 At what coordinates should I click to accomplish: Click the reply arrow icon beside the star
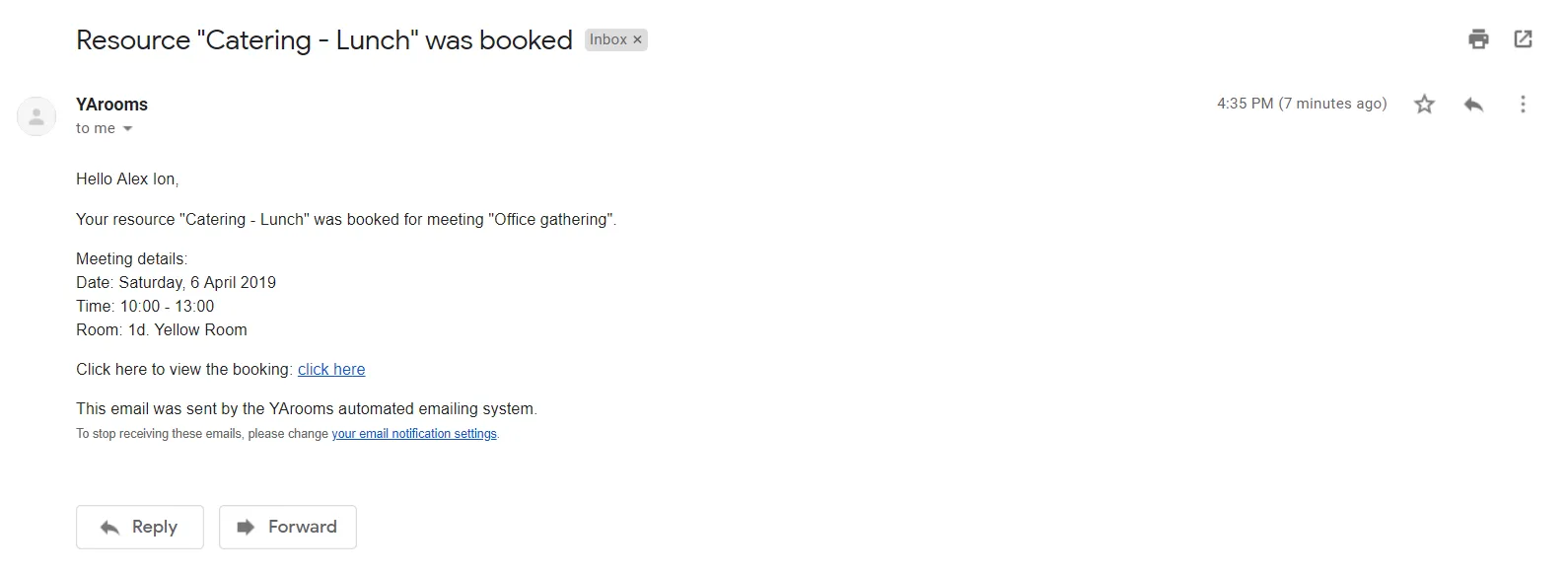pos(1473,104)
